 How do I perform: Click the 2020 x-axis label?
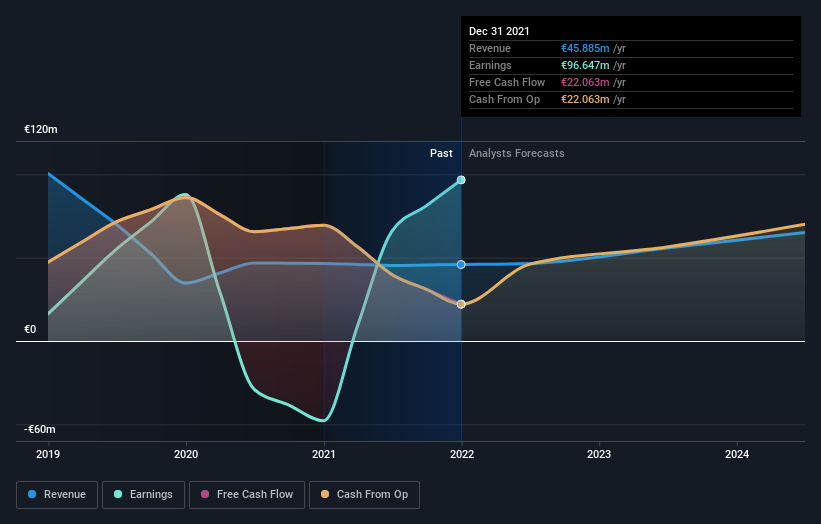click(x=186, y=454)
